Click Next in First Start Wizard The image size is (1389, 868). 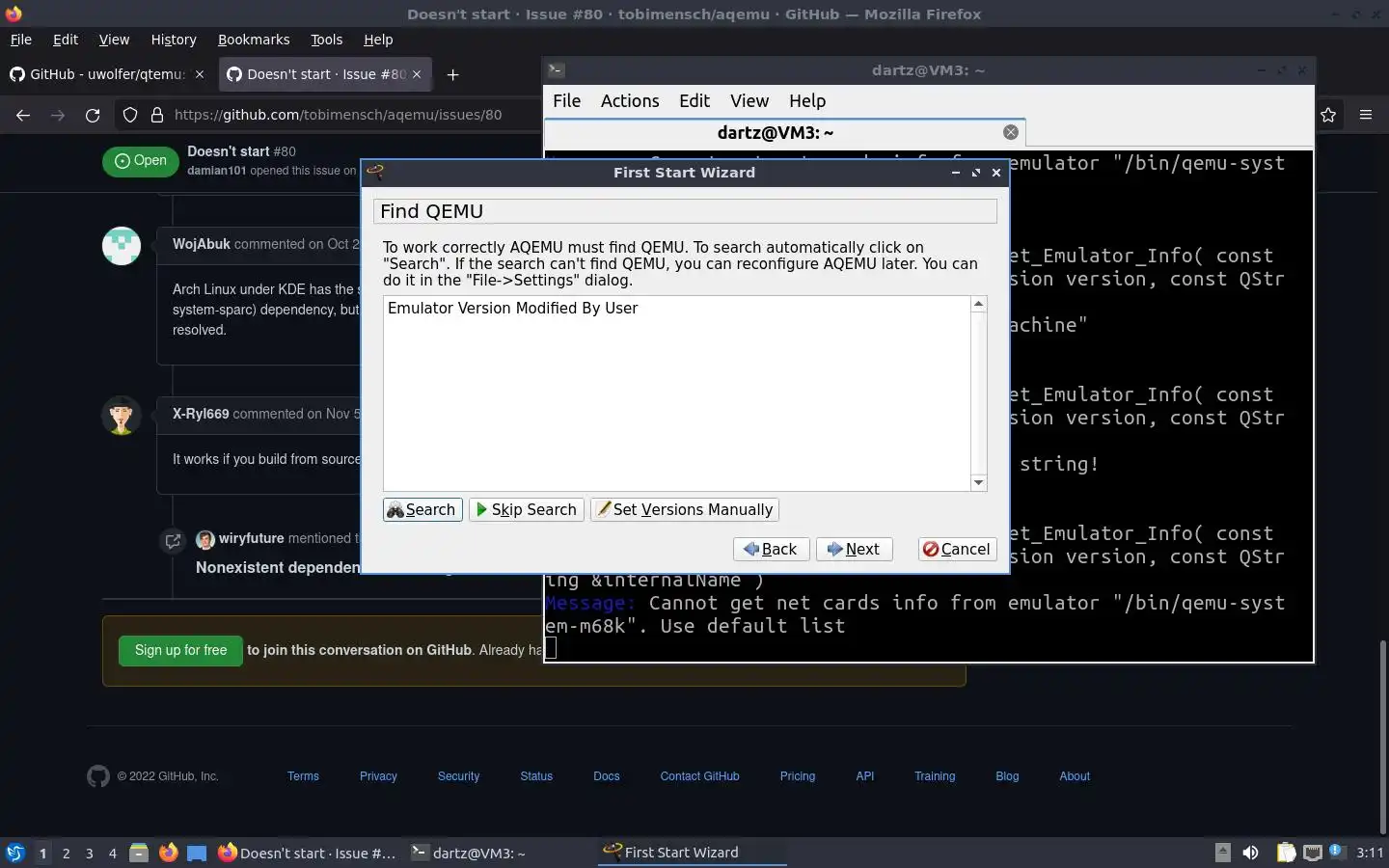[854, 549]
